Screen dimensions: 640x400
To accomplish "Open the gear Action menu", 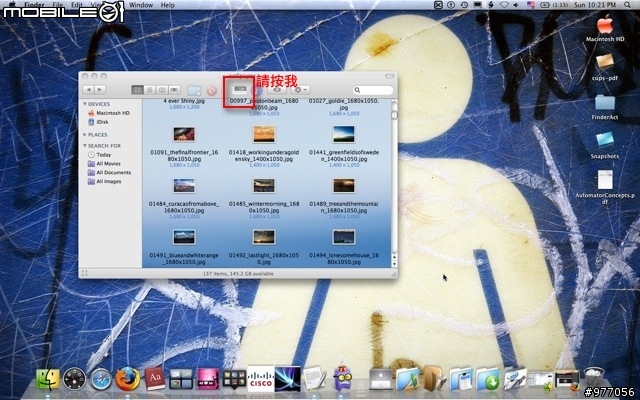I will (x=300, y=90).
